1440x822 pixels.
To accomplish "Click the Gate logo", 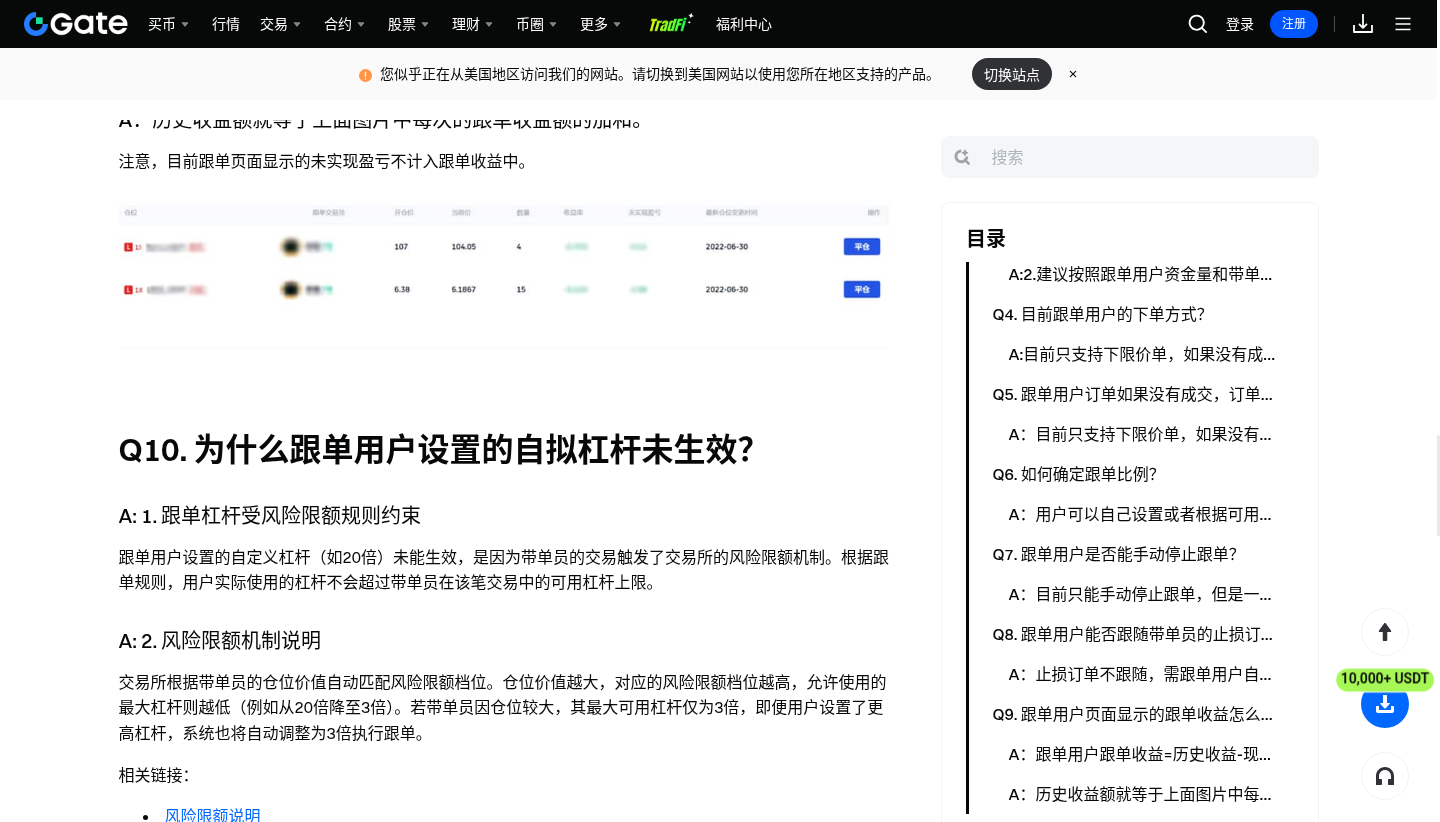I will point(76,24).
